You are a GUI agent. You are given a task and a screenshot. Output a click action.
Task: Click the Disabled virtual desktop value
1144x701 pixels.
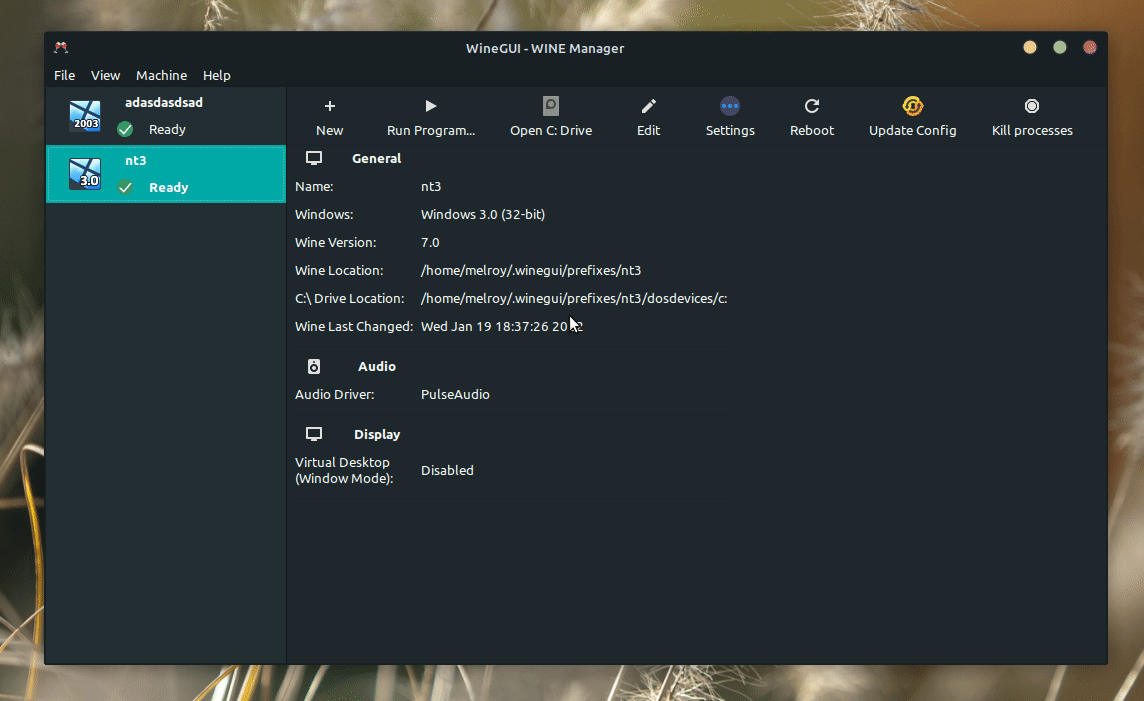pos(447,470)
